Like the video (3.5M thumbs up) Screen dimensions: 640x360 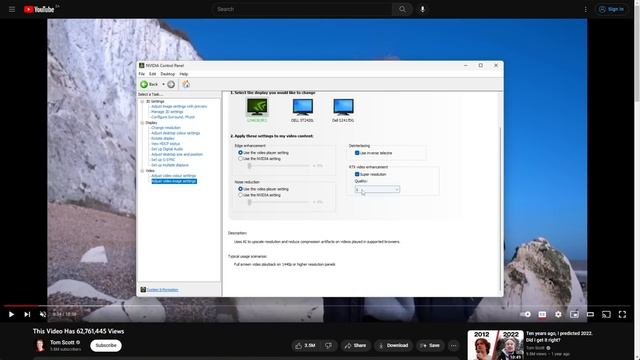pos(306,346)
